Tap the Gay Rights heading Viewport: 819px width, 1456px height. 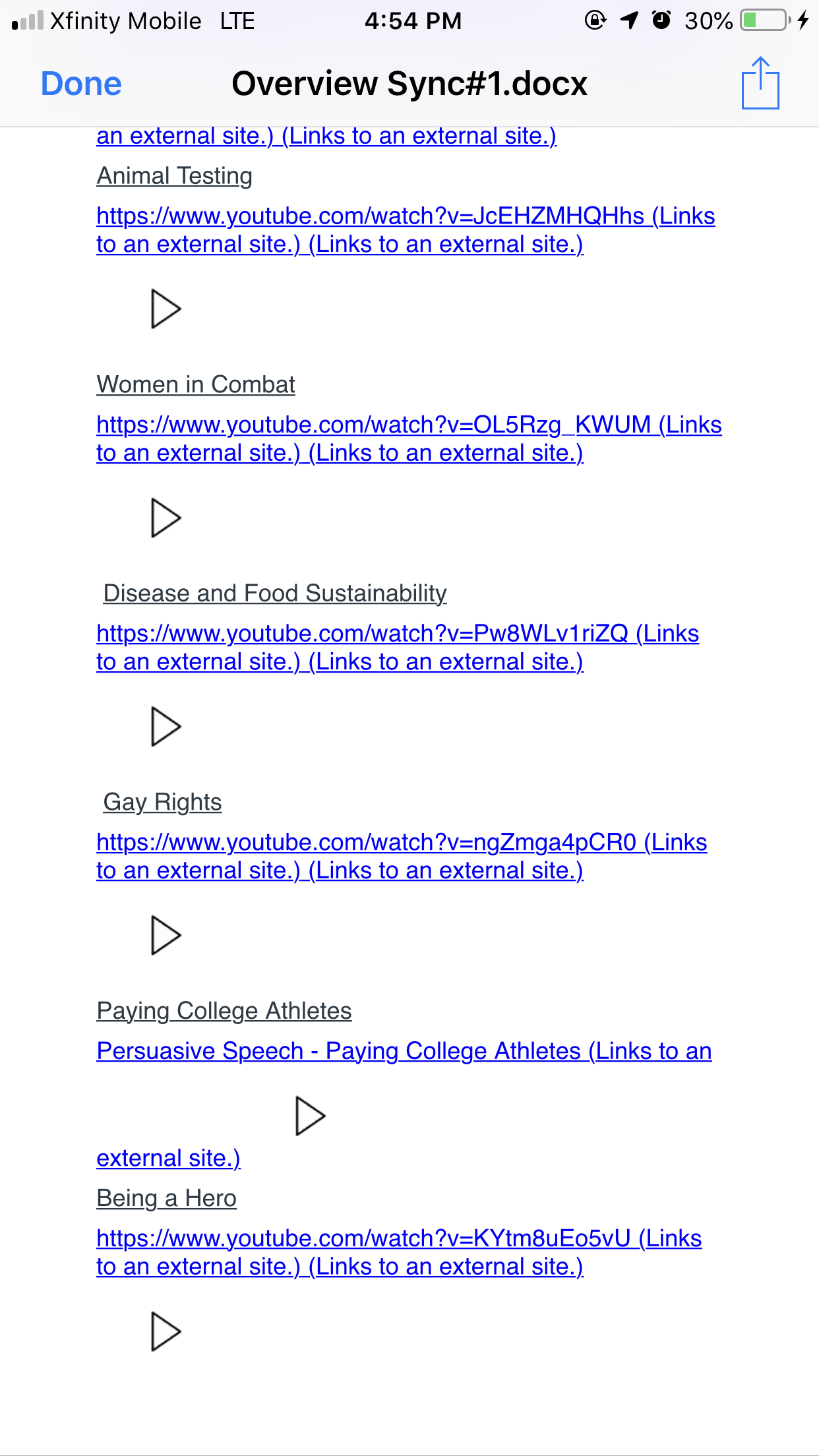162,803
